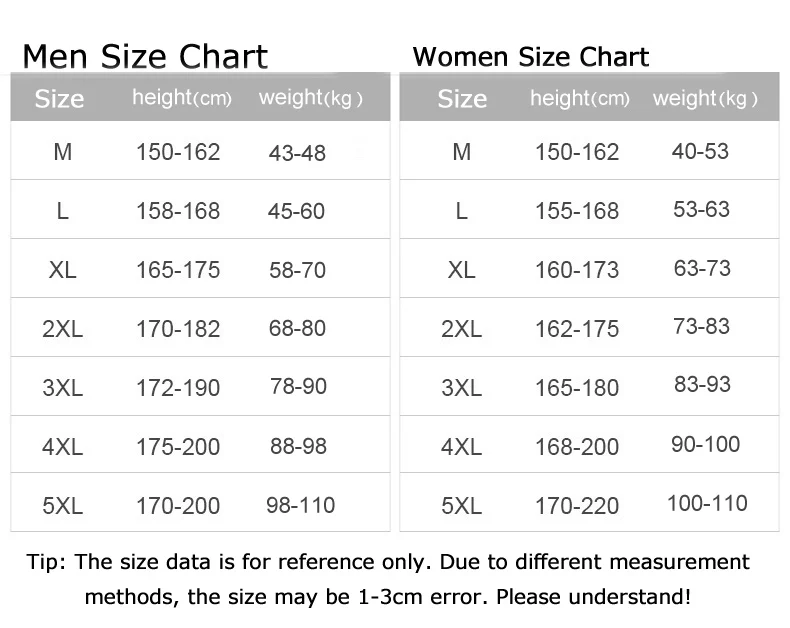Click women's 5XL height 170-220
This screenshot has width=790, height=628.
coord(577,506)
